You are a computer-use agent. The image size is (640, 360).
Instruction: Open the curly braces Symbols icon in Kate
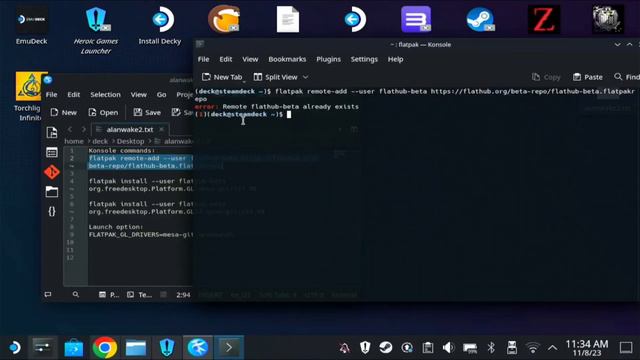coord(52,211)
